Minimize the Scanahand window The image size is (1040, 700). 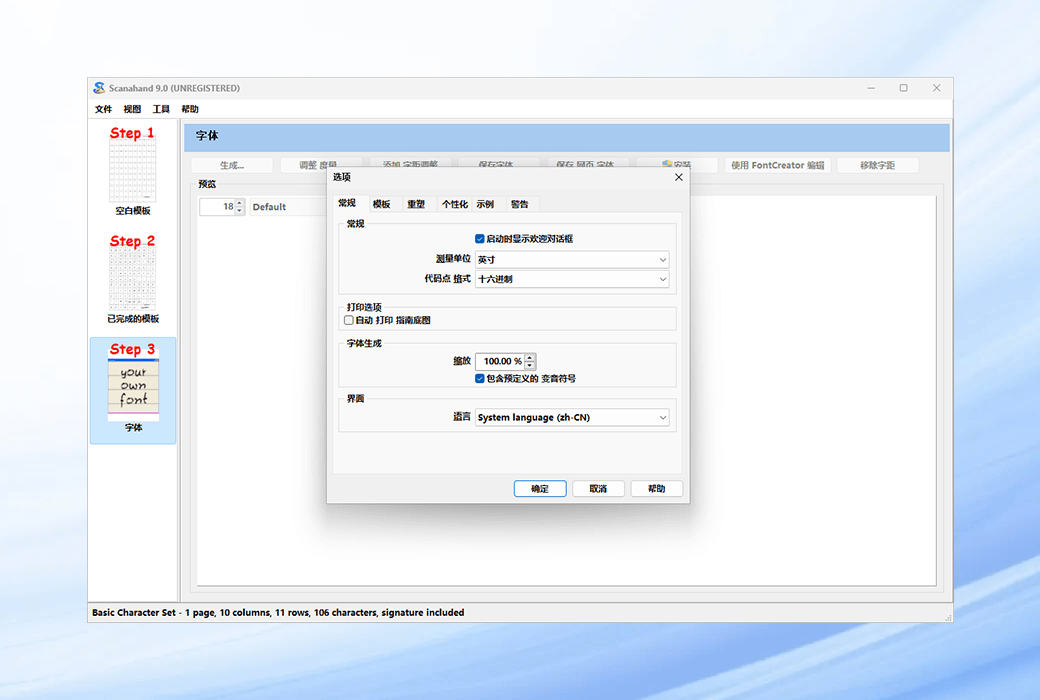(871, 88)
